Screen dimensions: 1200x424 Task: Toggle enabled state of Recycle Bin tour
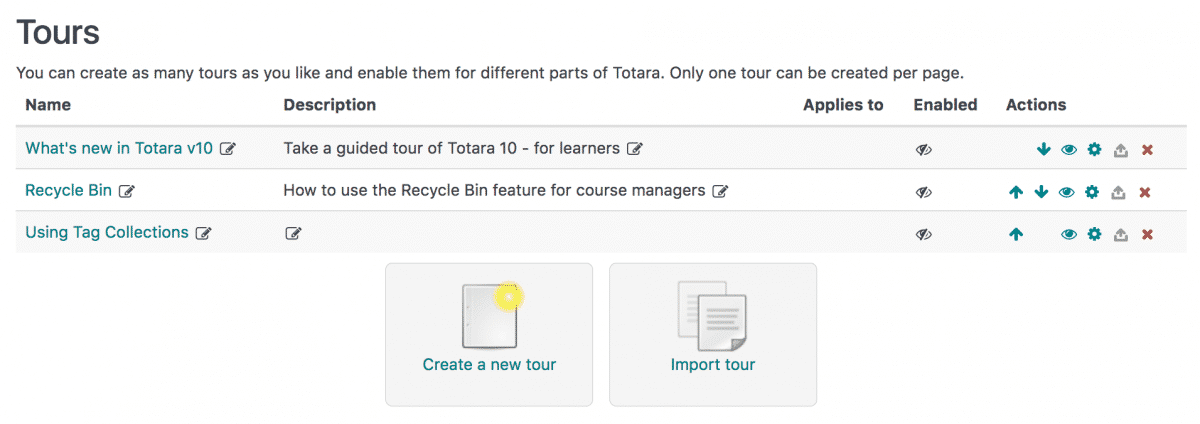pyautogui.click(x=923, y=192)
